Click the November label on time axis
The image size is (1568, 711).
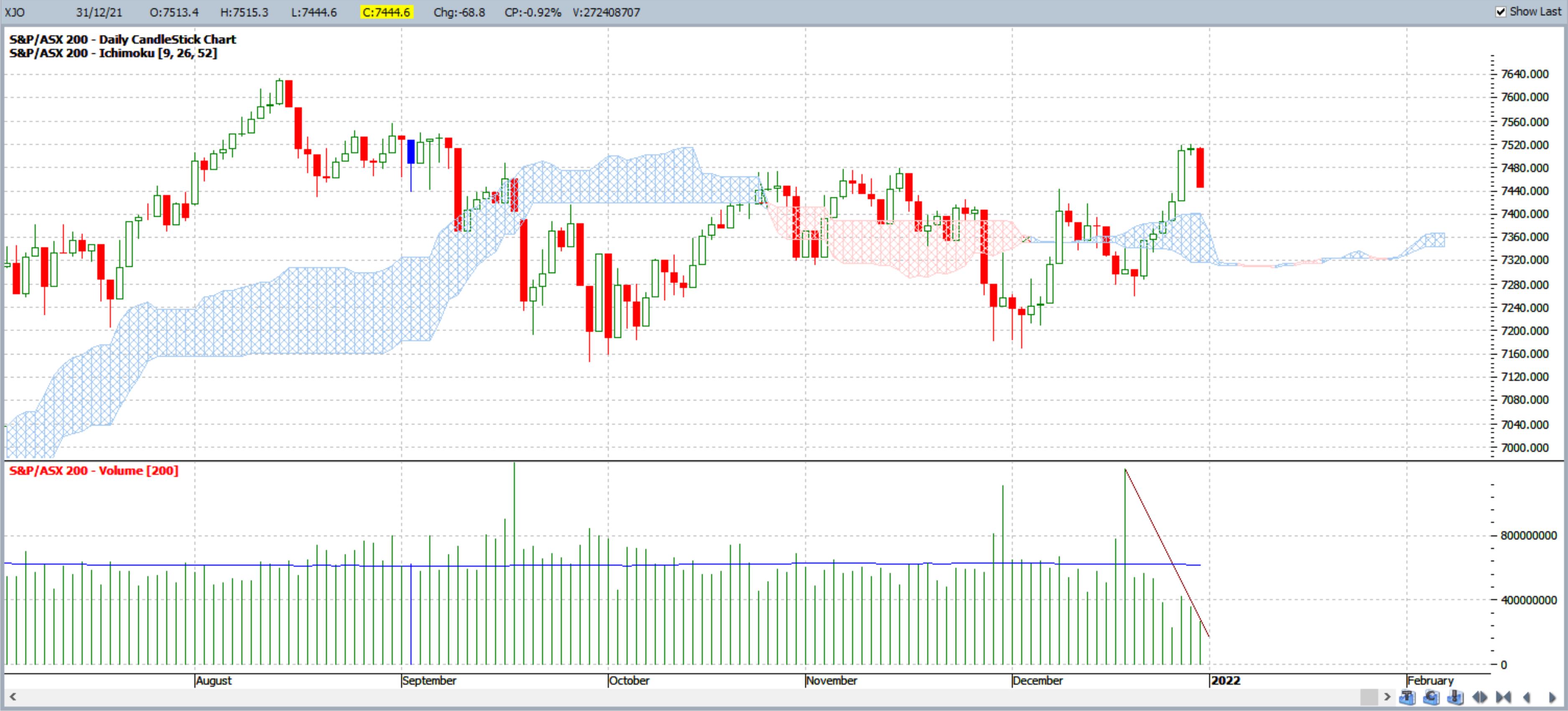[831, 681]
